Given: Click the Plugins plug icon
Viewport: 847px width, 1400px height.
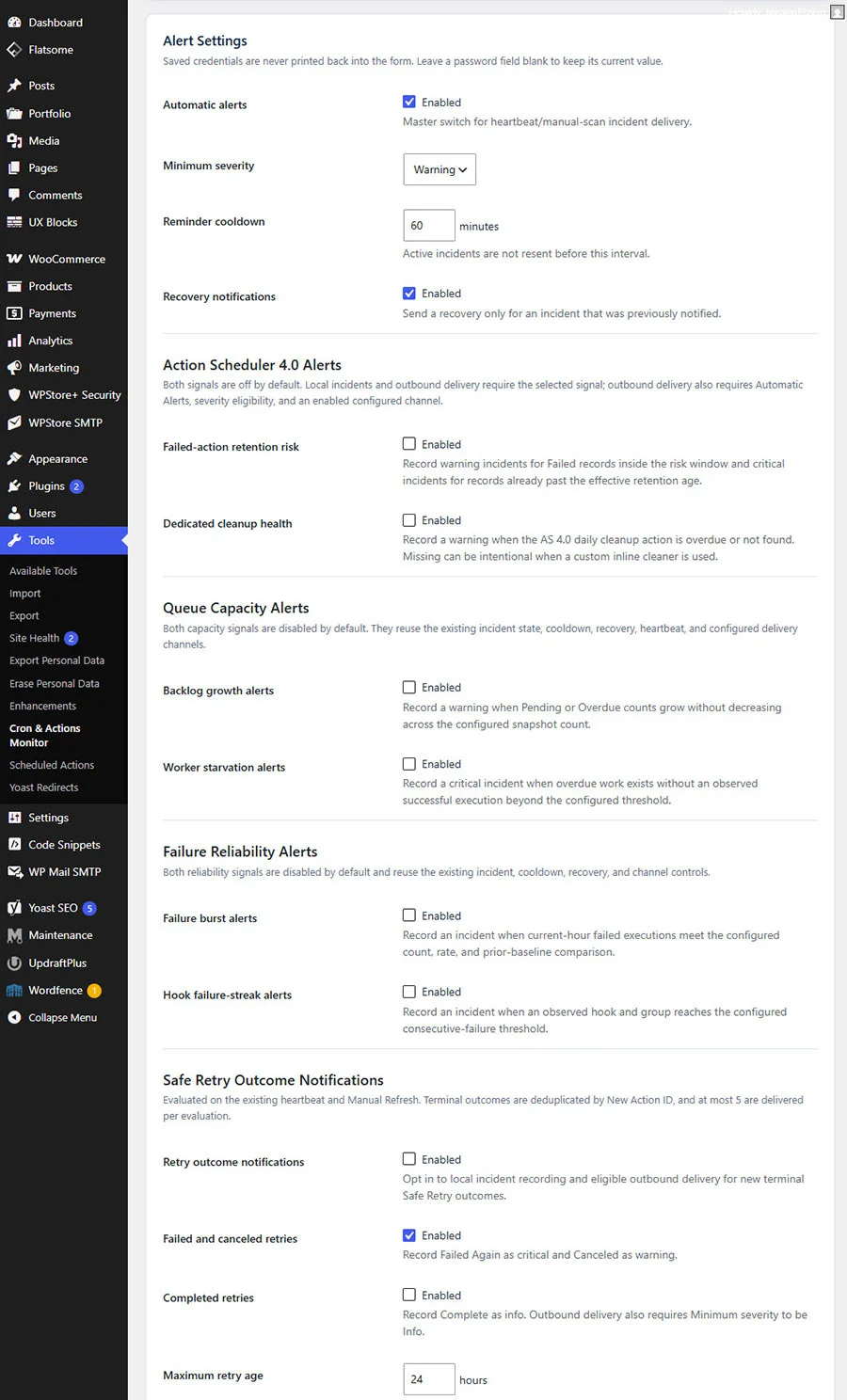Looking at the screenshot, I should point(14,486).
